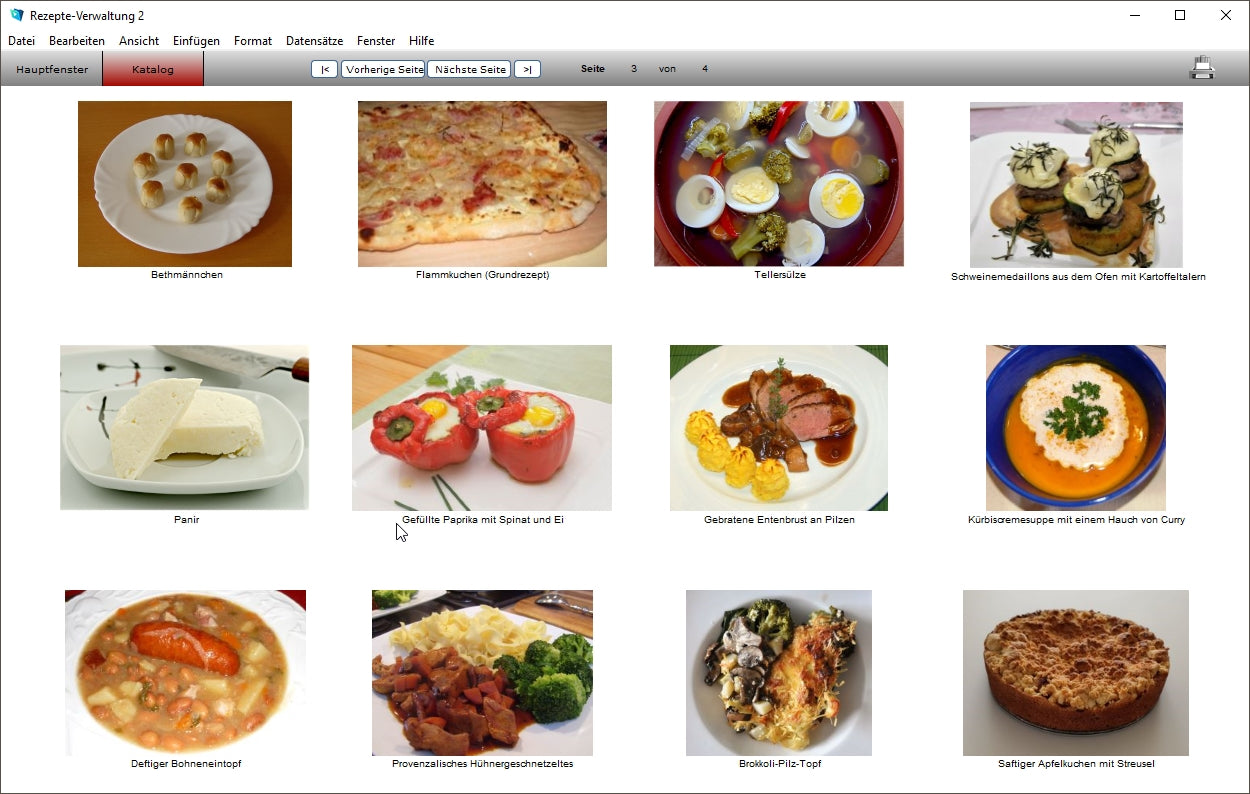The width and height of the screenshot is (1250, 794).
Task: Open the Hilfe menu
Action: [421, 41]
